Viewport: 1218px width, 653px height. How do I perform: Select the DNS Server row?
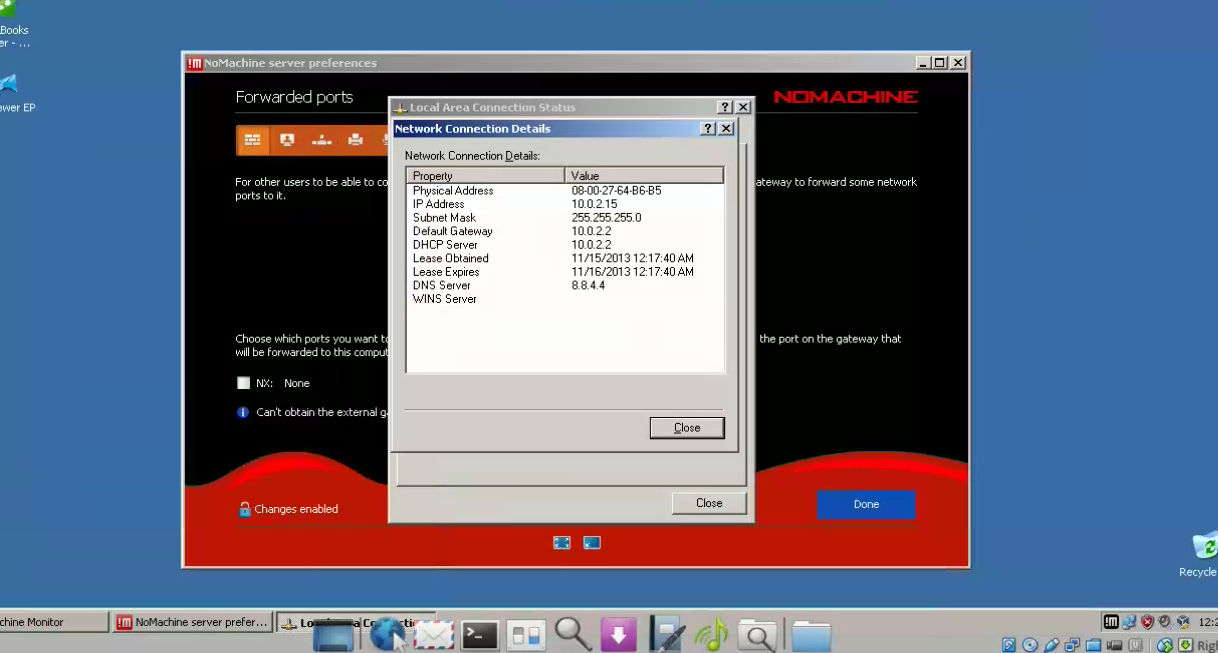pyautogui.click(x=565, y=285)
